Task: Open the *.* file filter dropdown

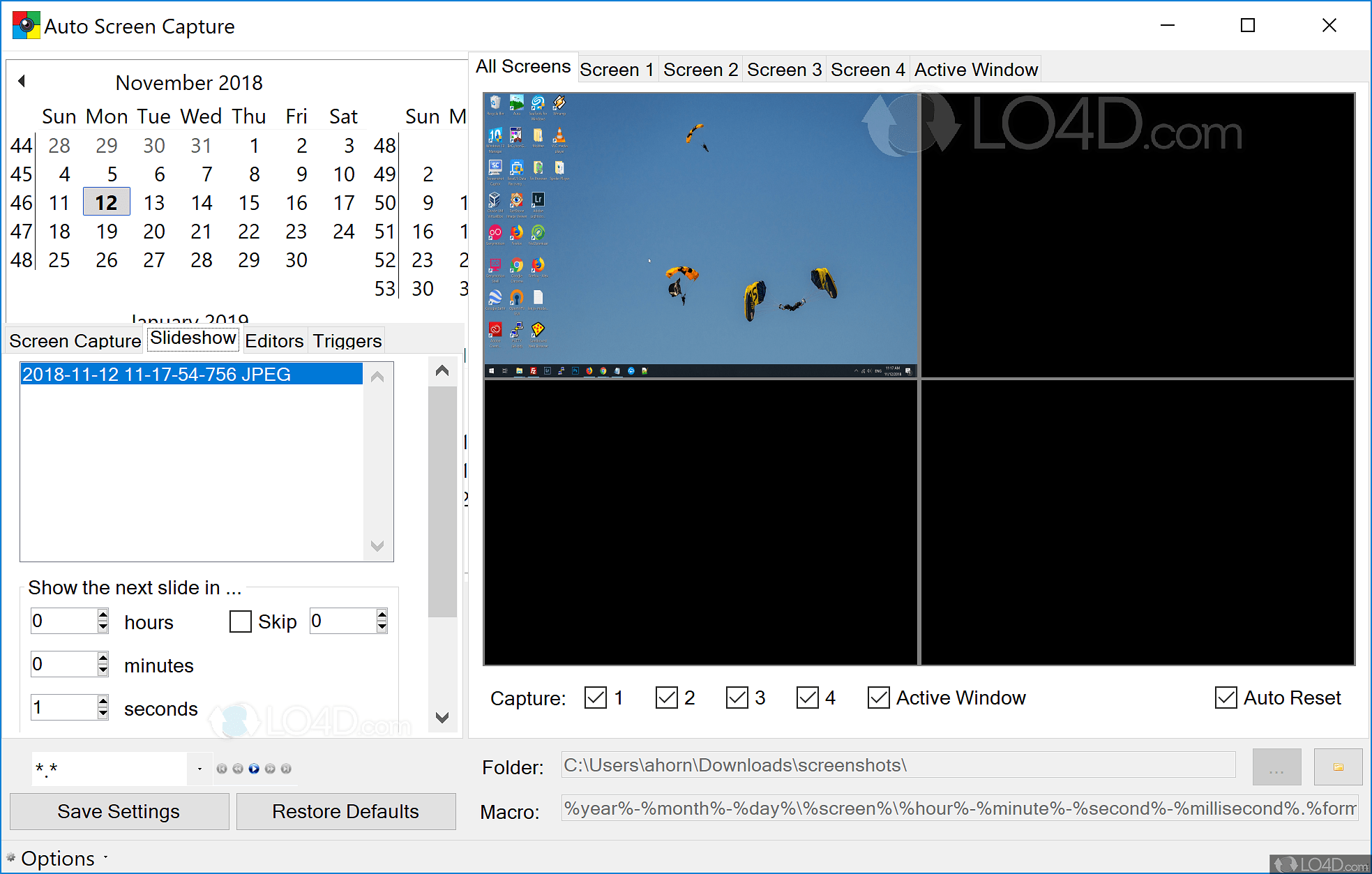Action: [199, 769]
